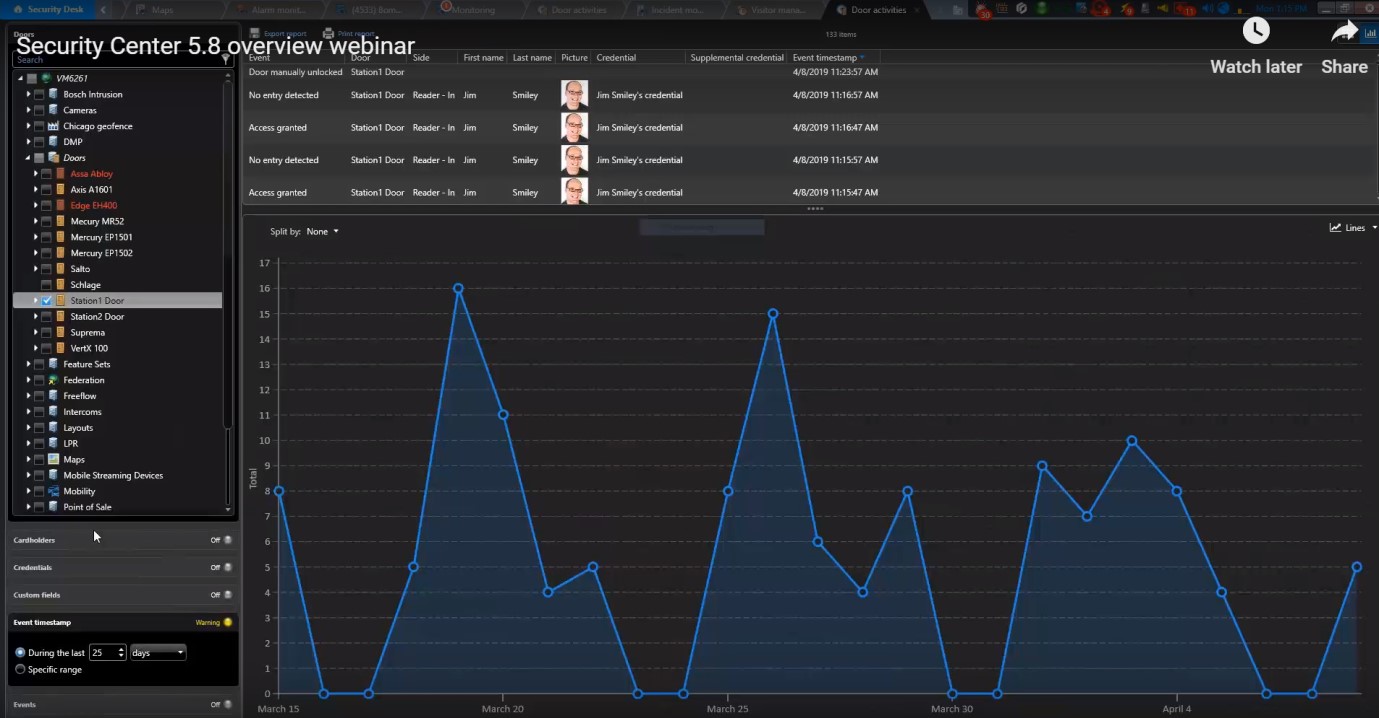Click the Station1 Door entity icon
1379x718 pixels.
pos(60,301)
